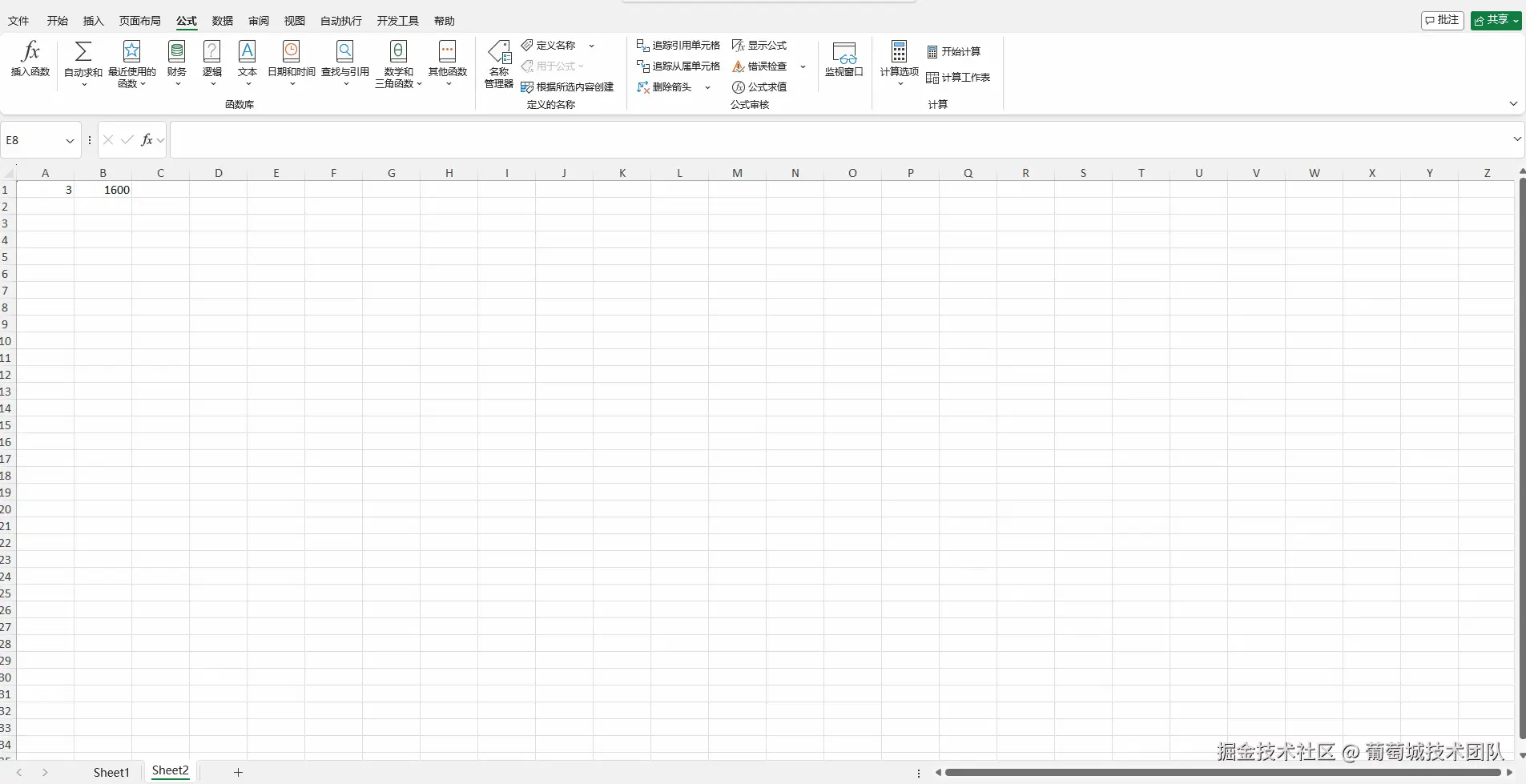
Task: Click 定义名称 define name button
Action: click(x=549, y=46)
